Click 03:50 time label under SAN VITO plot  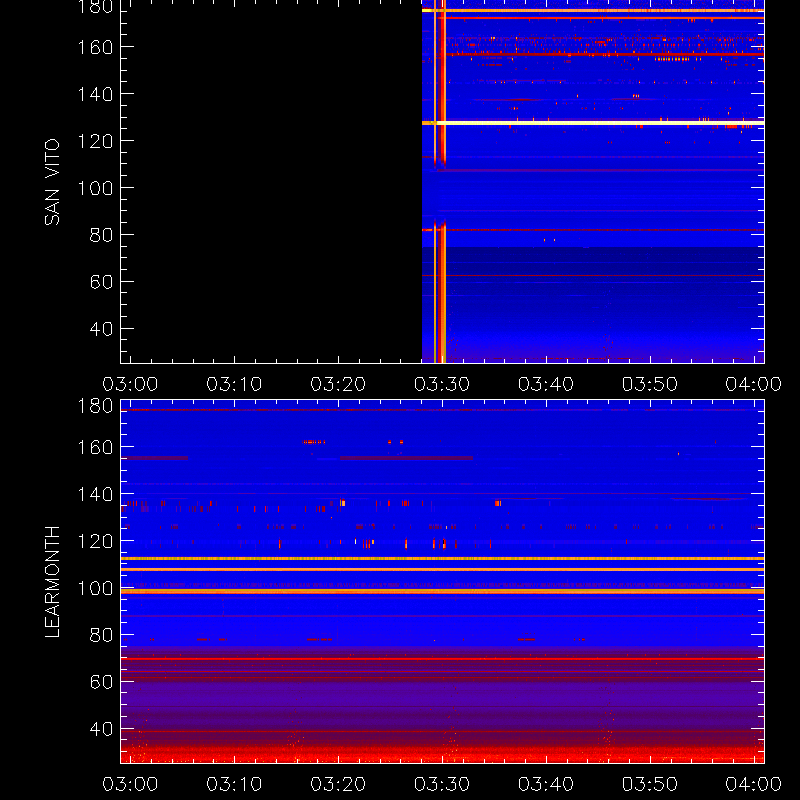click(x=650, y=384)
